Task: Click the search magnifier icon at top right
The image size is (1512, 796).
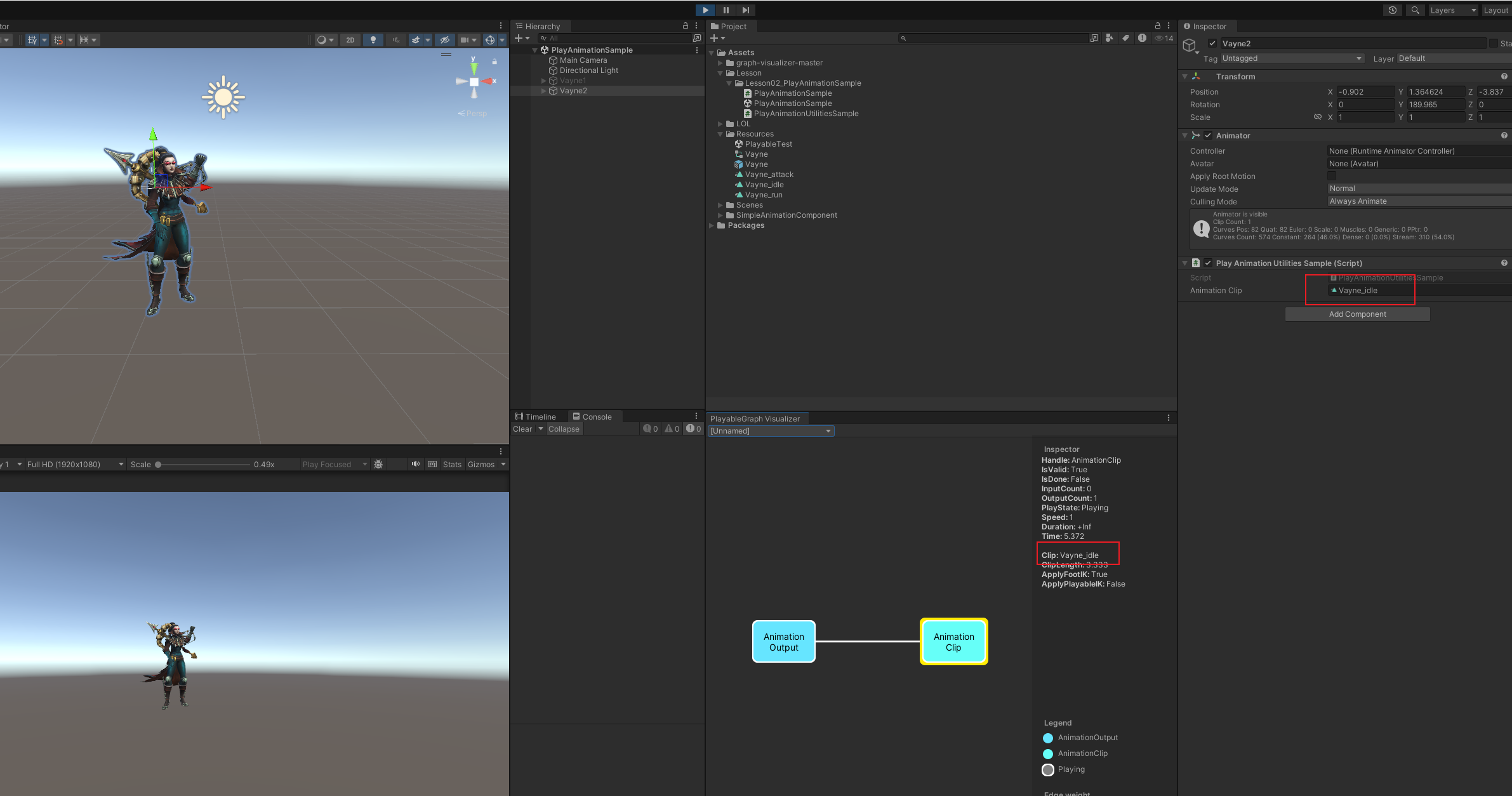Action: (1416, 10)
